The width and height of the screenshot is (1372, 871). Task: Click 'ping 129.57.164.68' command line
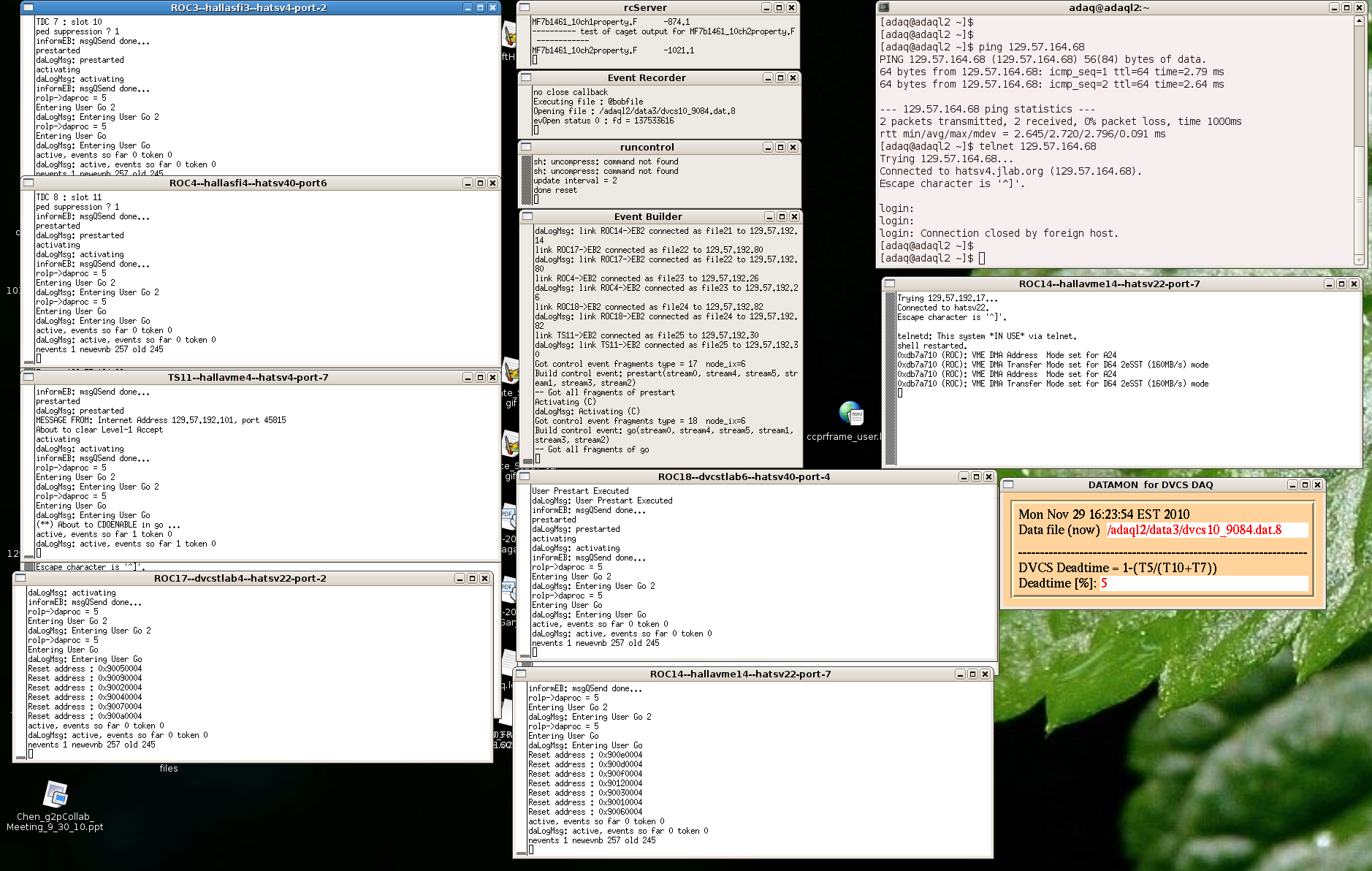pos(1032,47)
